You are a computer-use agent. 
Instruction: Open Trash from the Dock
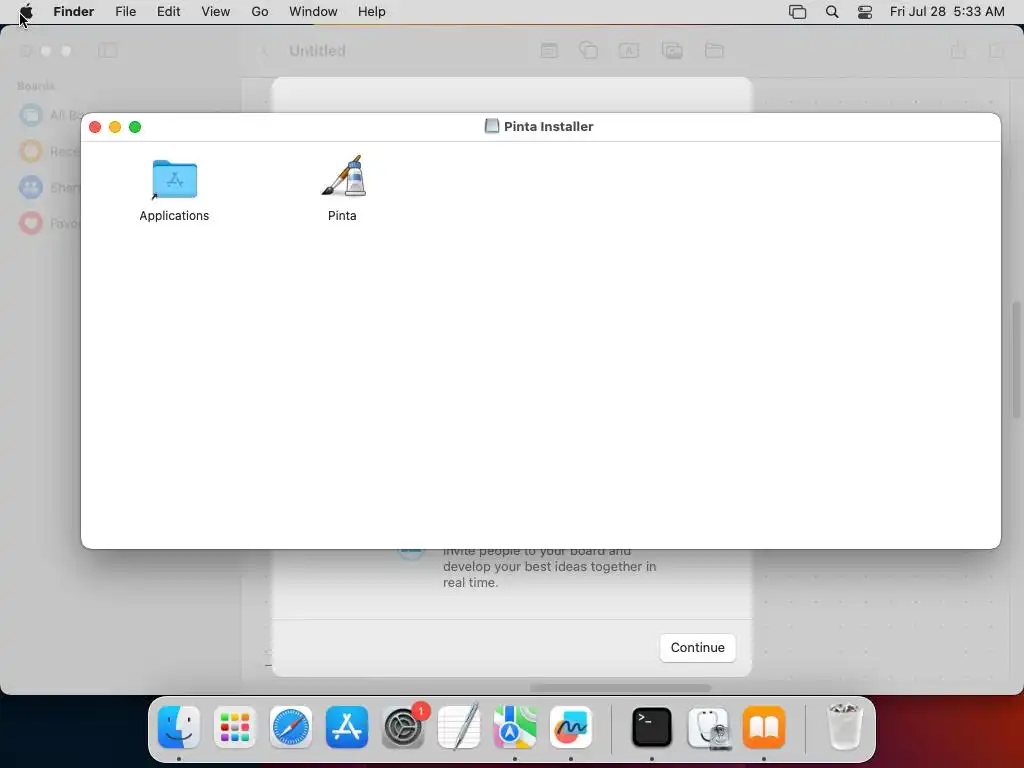pos(844,727)
